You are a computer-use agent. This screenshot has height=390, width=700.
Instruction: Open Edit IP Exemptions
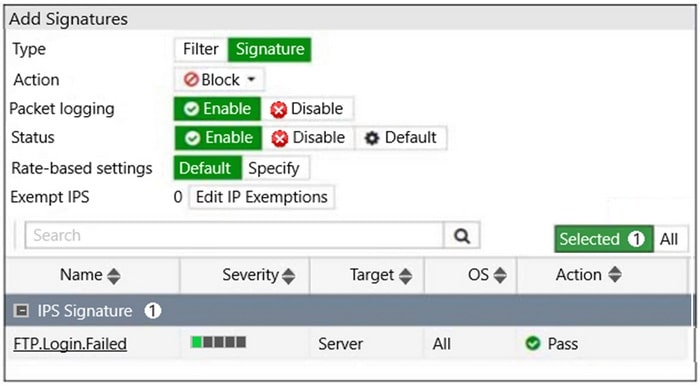262,197
